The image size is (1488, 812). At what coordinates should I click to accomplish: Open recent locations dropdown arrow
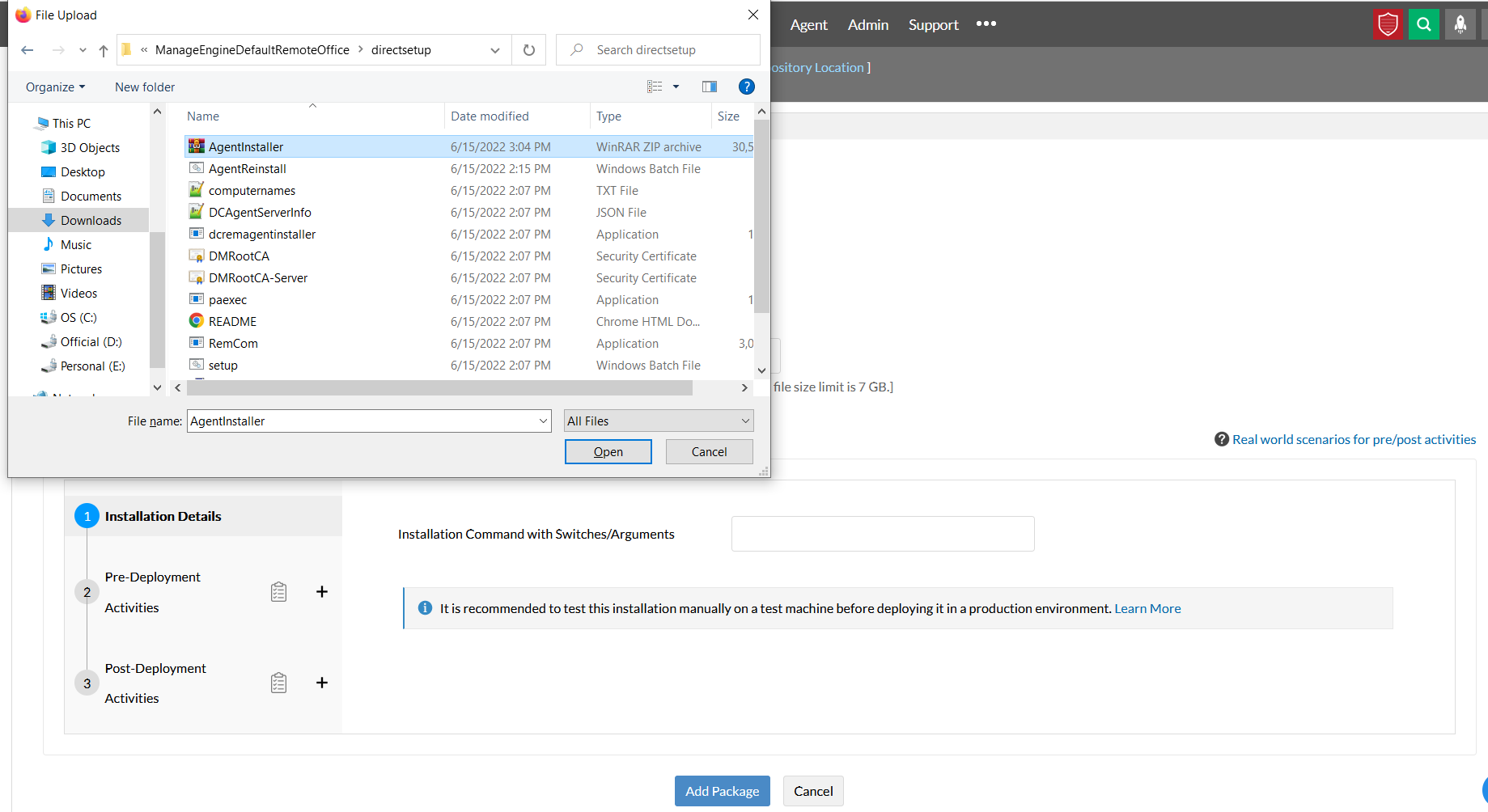click(x=83, y=50)
